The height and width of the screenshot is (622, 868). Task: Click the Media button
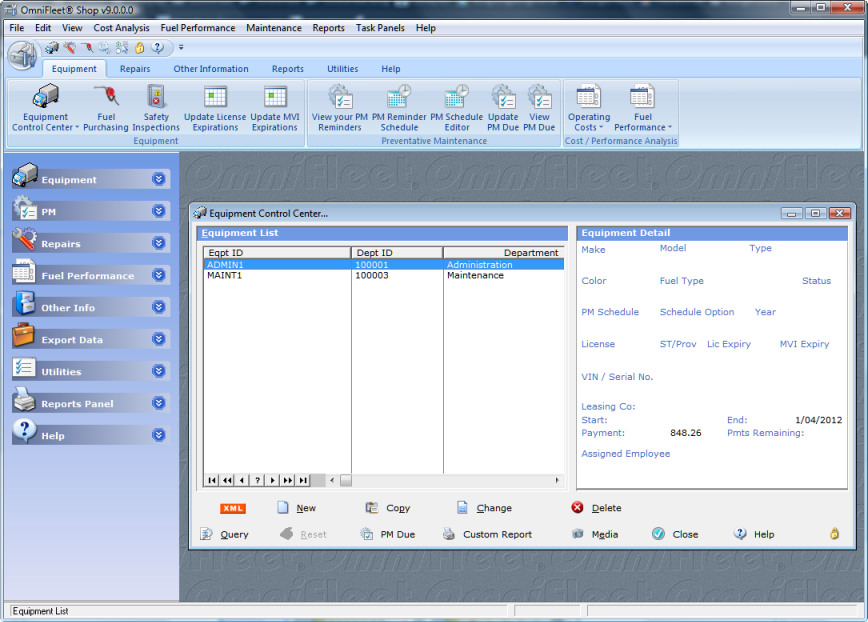point(595,534)
